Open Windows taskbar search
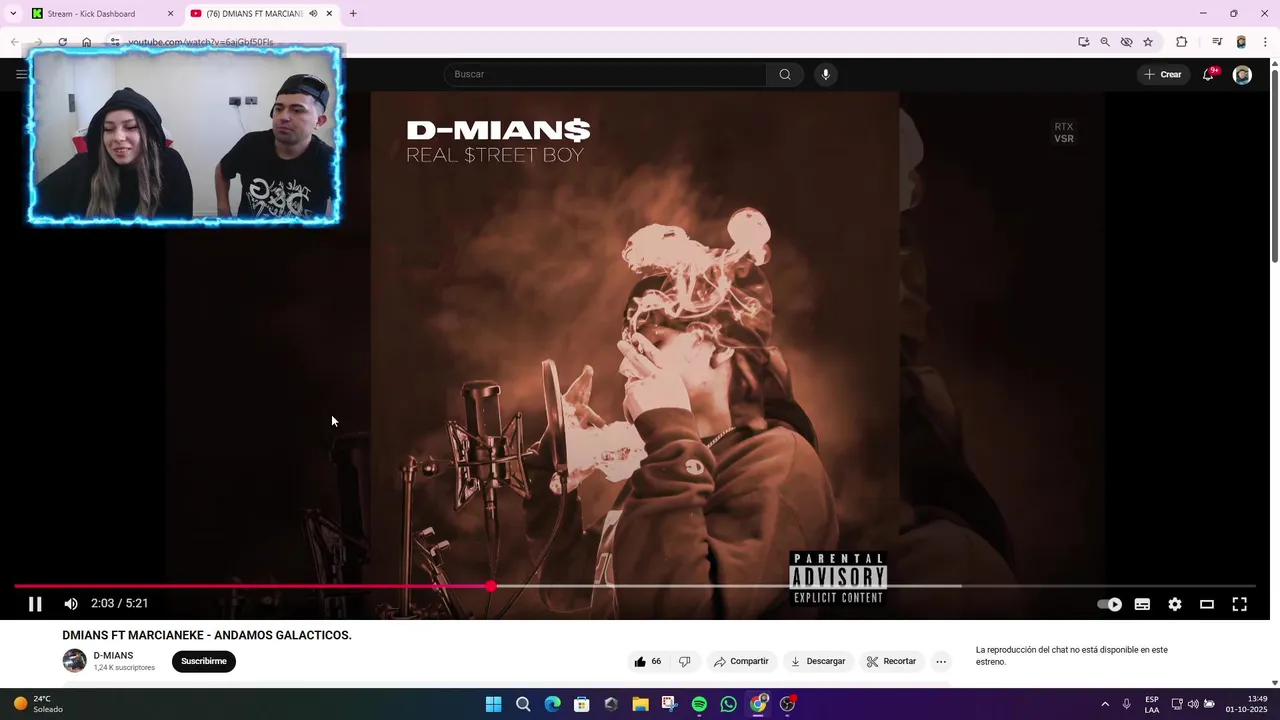The image size is (1280, 720). click(x=523, y=704)
